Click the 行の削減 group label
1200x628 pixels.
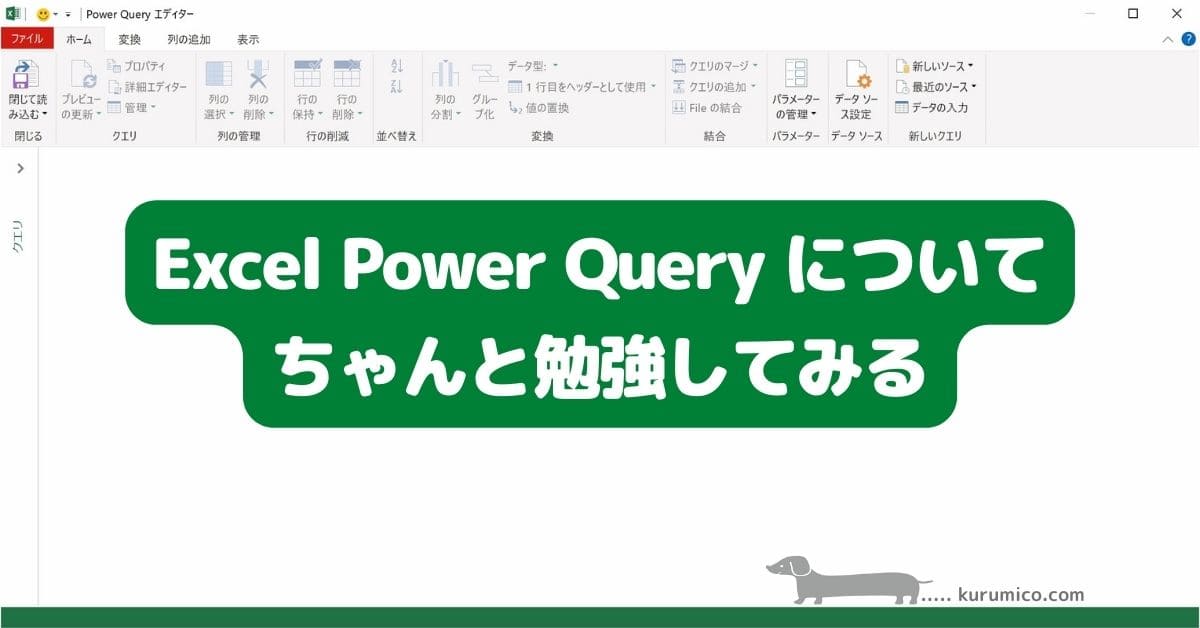point(326,136)
